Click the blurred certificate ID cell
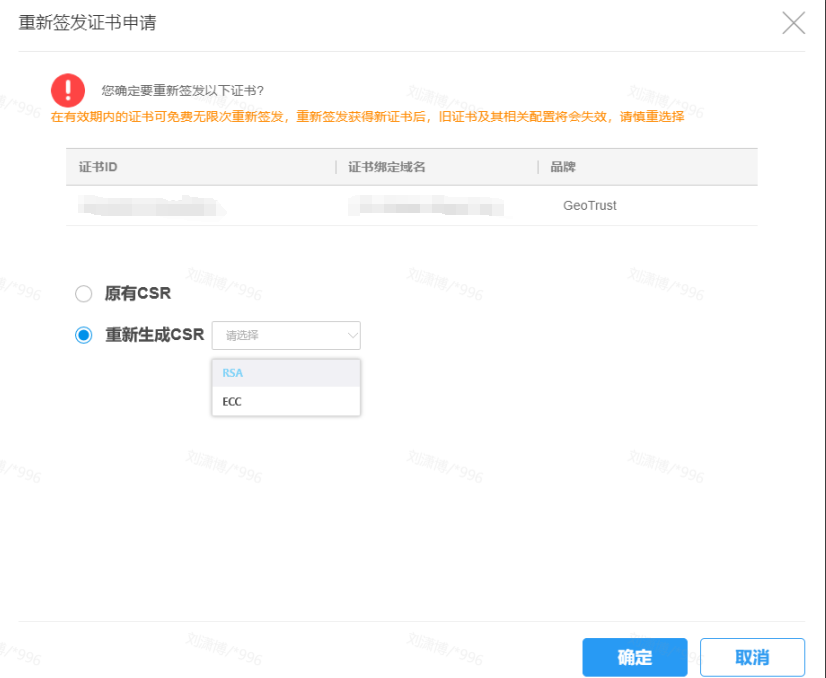Image resolution: width=826 pixels, height=678 pixels. point(150,206)
